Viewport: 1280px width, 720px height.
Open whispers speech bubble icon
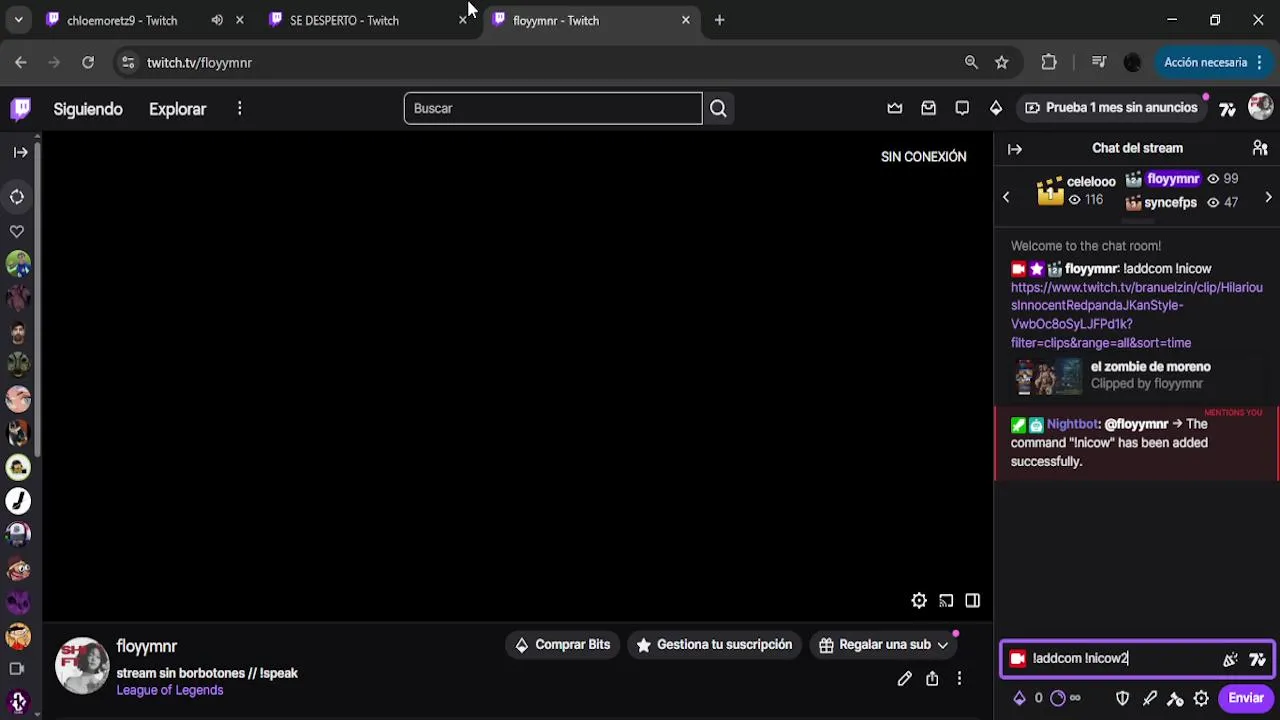962,108
